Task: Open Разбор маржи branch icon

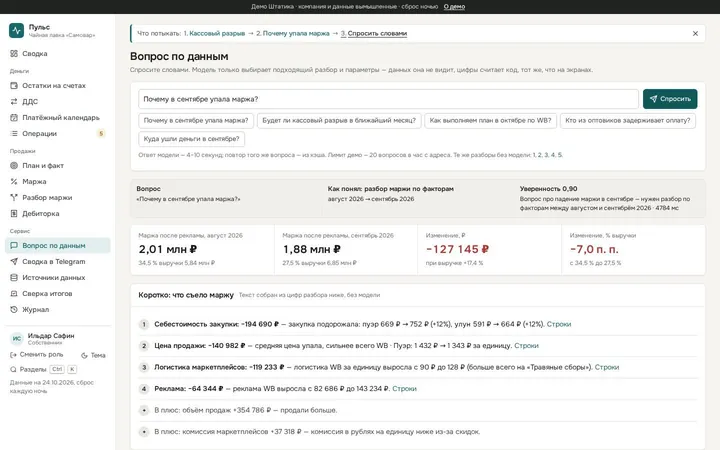Action: 14,197
